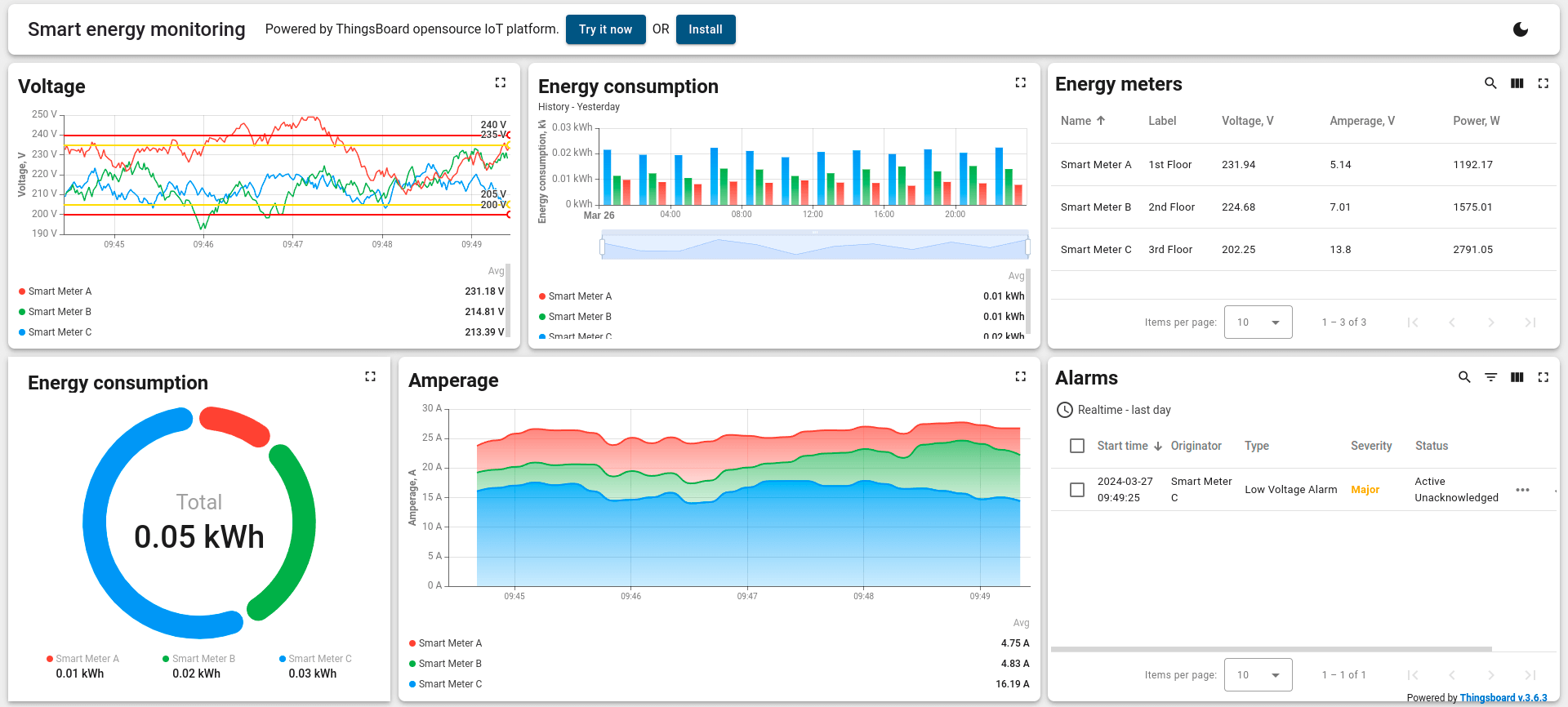
Task: Select the Low Voltage Alarm row checkbox
Action: (1077, 490)
